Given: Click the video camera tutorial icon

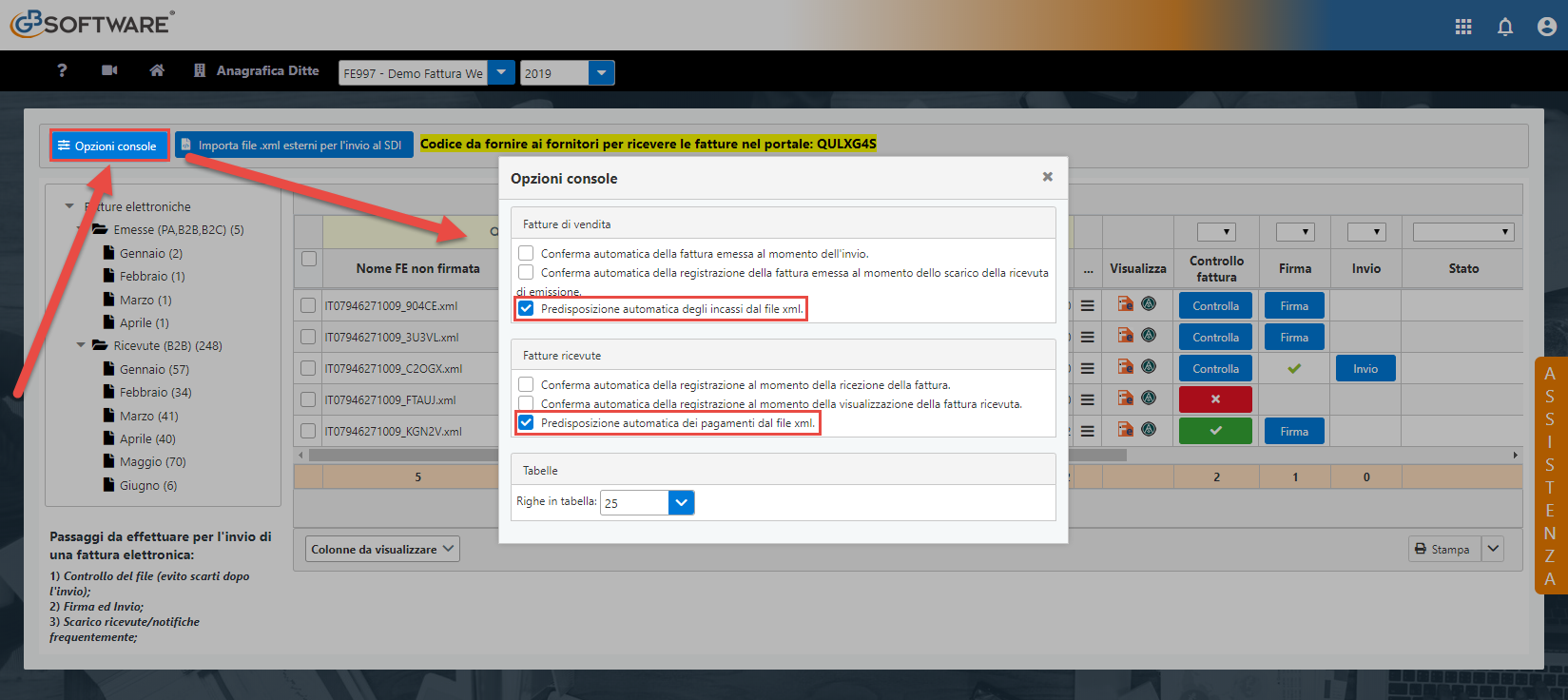Looking at the screenshot, I should coord(109,70).
